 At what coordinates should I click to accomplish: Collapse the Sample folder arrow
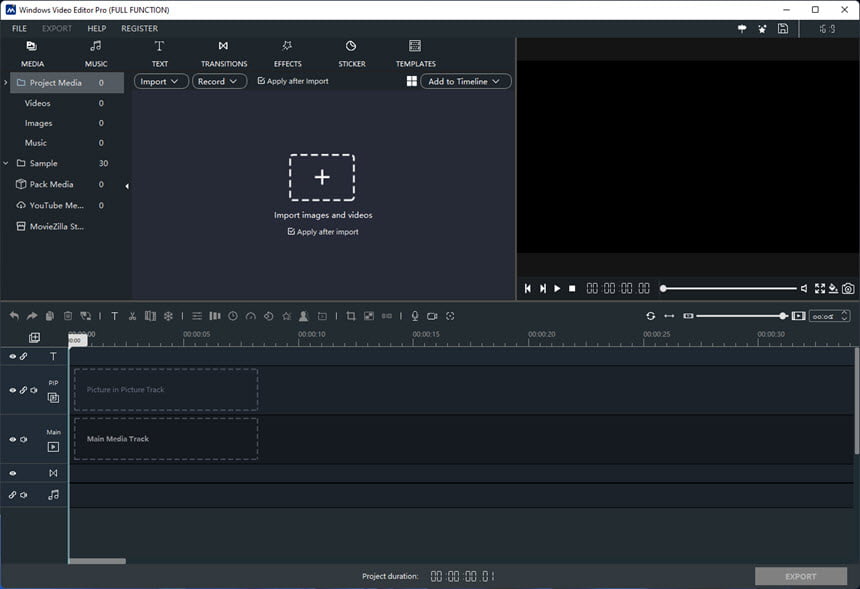tap(5, 163)
